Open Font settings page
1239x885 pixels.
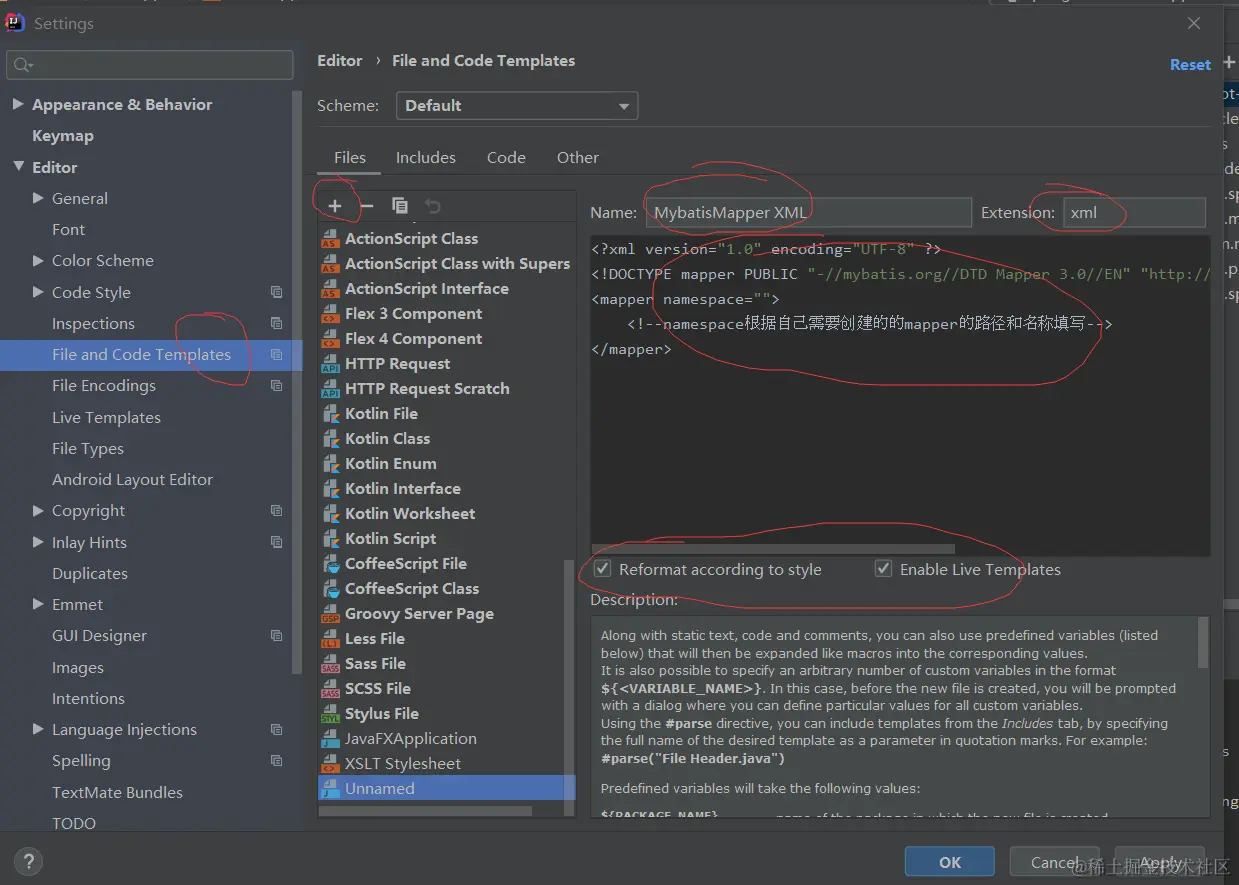point(68,230)
